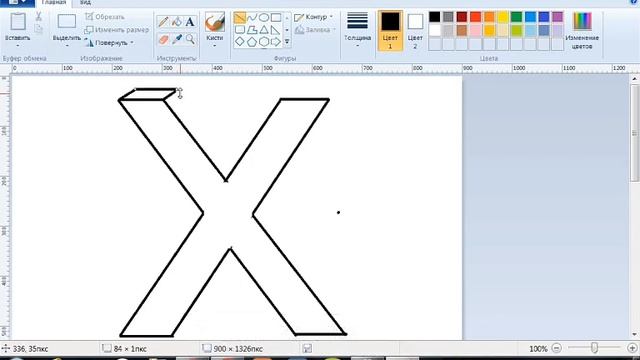Select the Magnifier tool
640x360 pixels.
pyautogui.click(x=190, y=39)
